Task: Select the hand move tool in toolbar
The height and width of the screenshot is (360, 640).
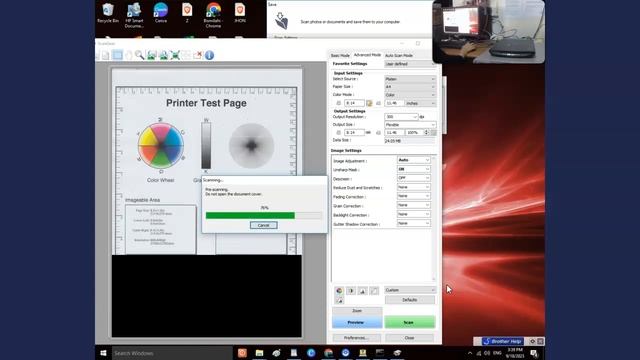Action: click(129, 55)
